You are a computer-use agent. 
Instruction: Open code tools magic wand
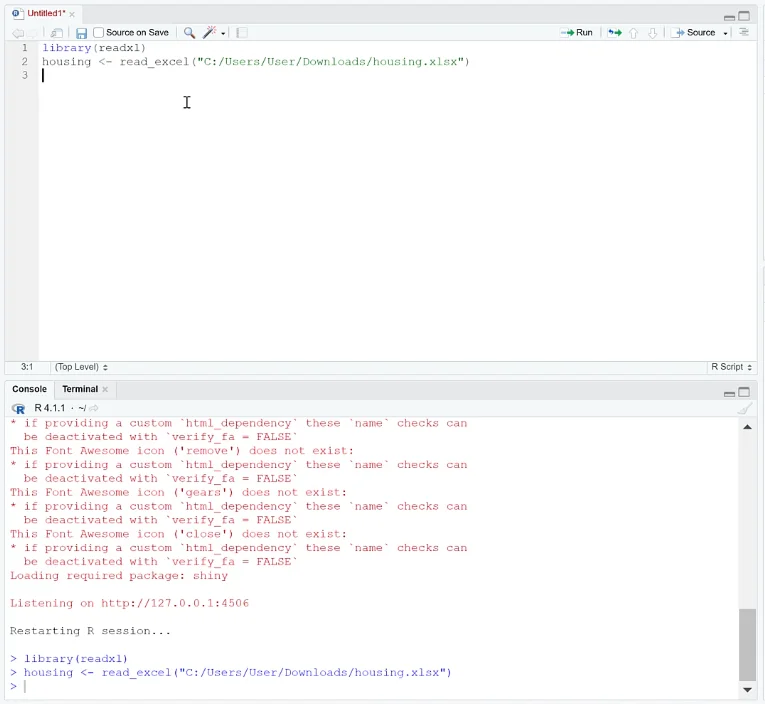pyautogui.click(x=209, y=33)
